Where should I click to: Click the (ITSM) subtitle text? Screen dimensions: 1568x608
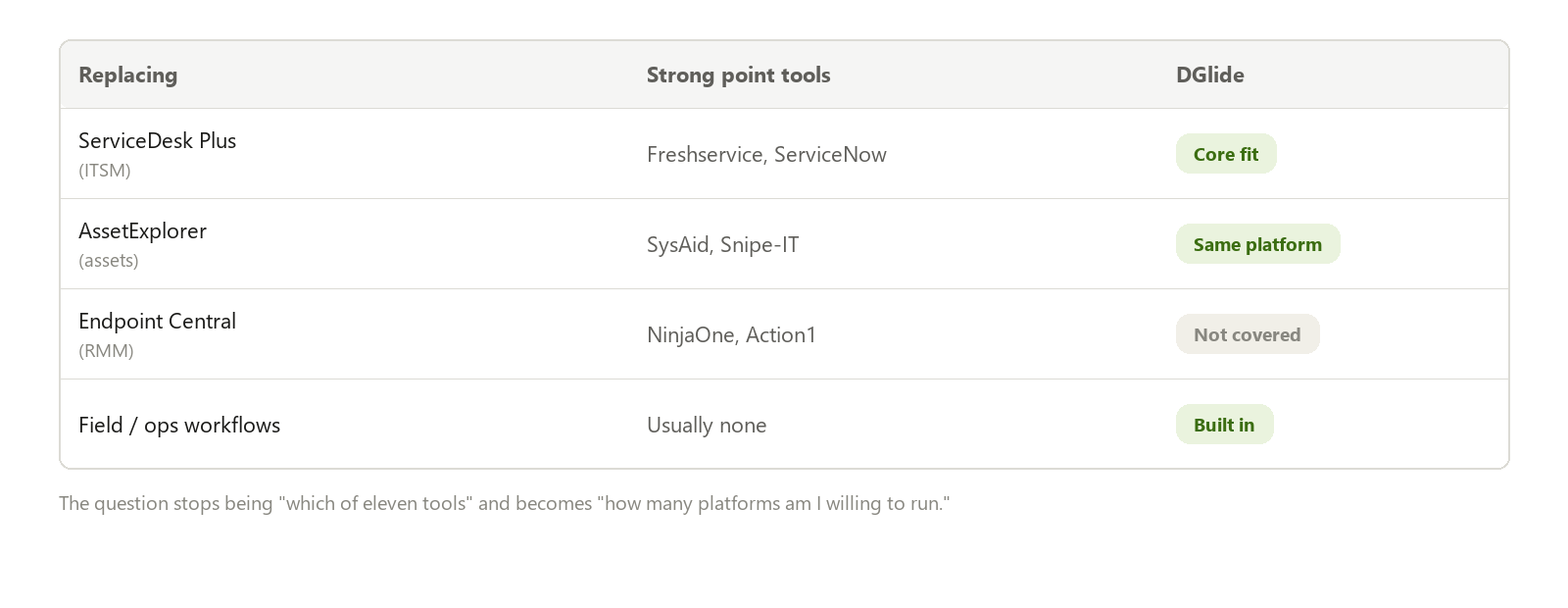click(105, 171)
